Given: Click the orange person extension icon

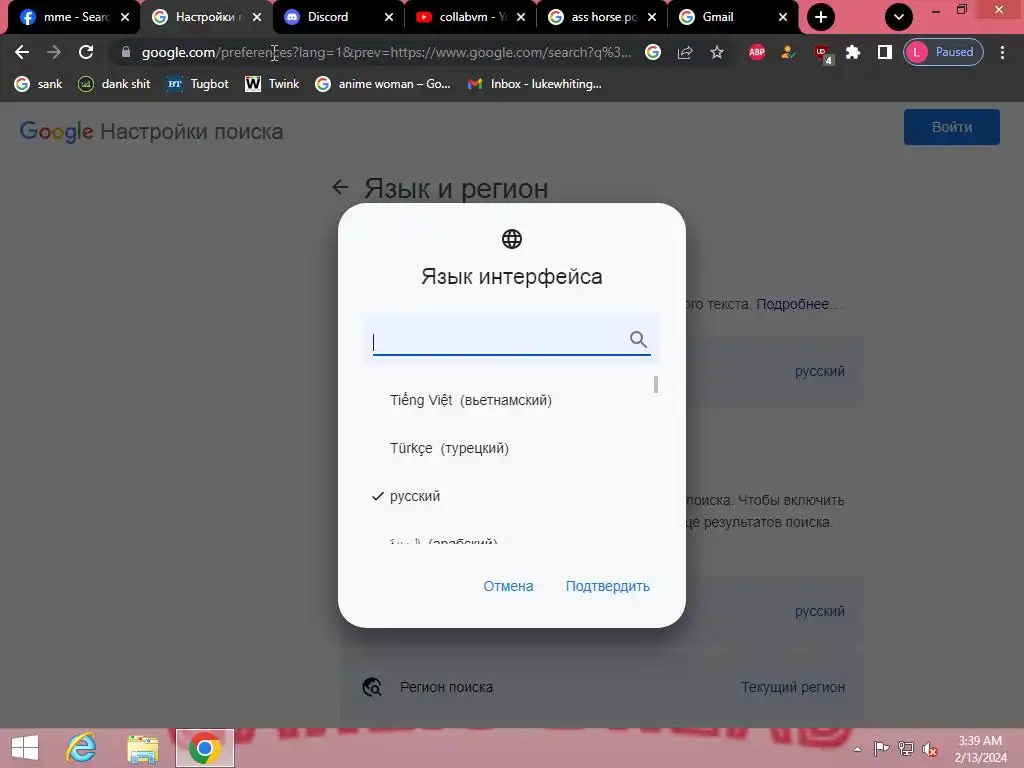Looking at the screenshot, I should click(788, 52).
